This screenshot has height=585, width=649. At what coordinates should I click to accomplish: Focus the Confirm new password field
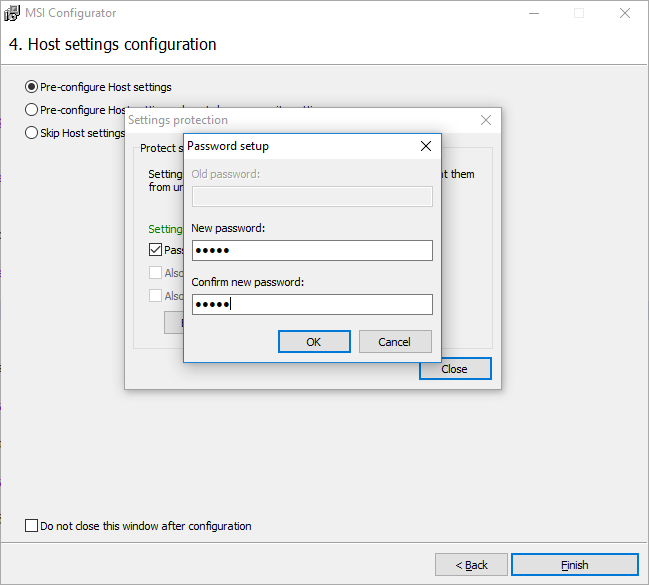[312, 304]
